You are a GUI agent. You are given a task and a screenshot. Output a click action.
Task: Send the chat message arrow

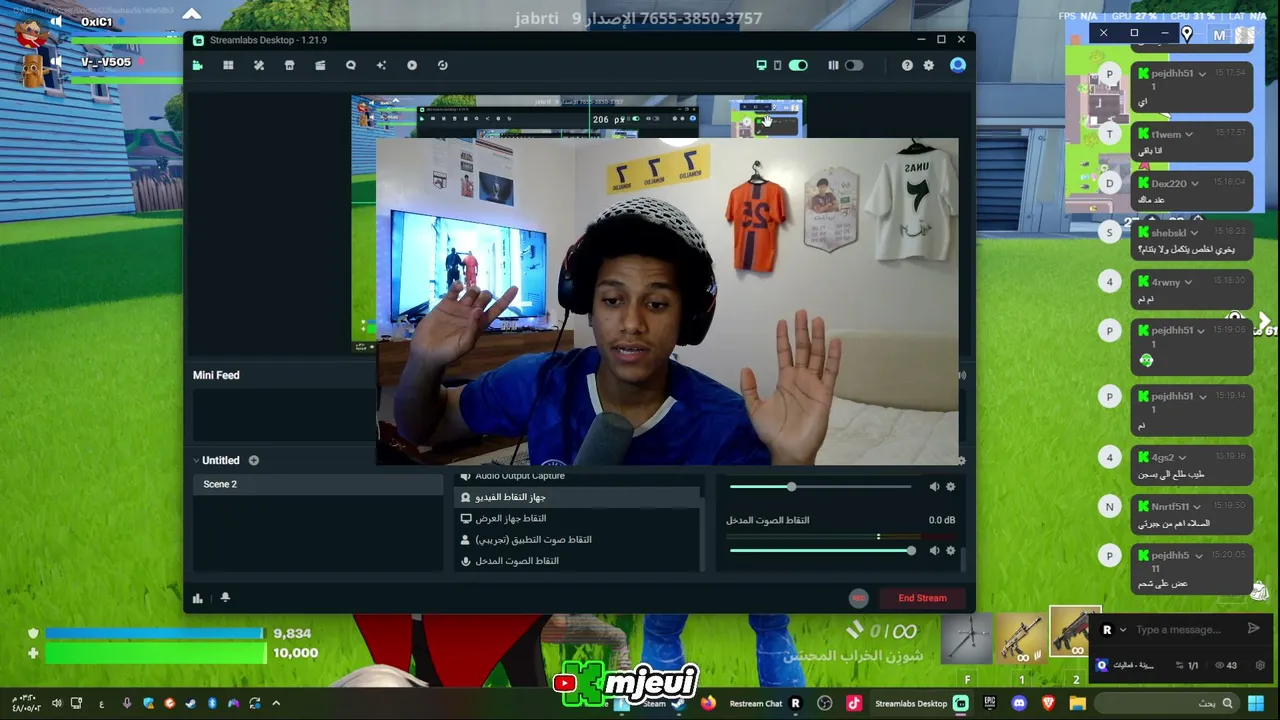click(1253, 628)
